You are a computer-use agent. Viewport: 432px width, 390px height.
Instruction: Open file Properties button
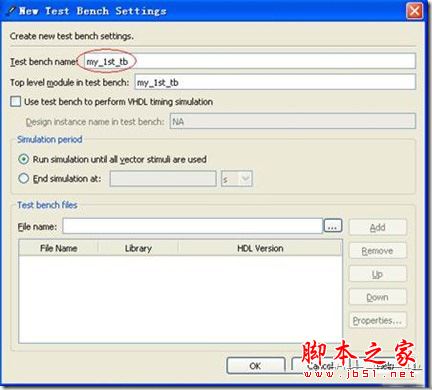pyautogui.click(x=378, y=320)
